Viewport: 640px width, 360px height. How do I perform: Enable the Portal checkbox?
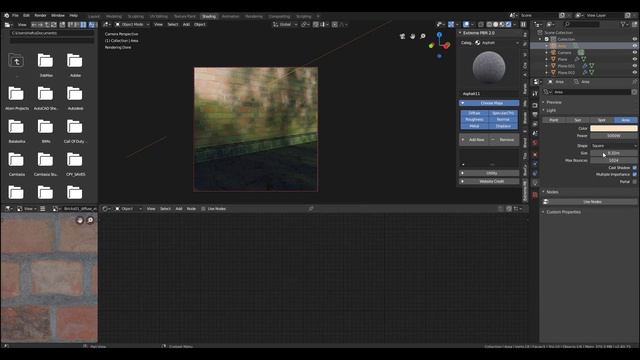coord(635,182)
